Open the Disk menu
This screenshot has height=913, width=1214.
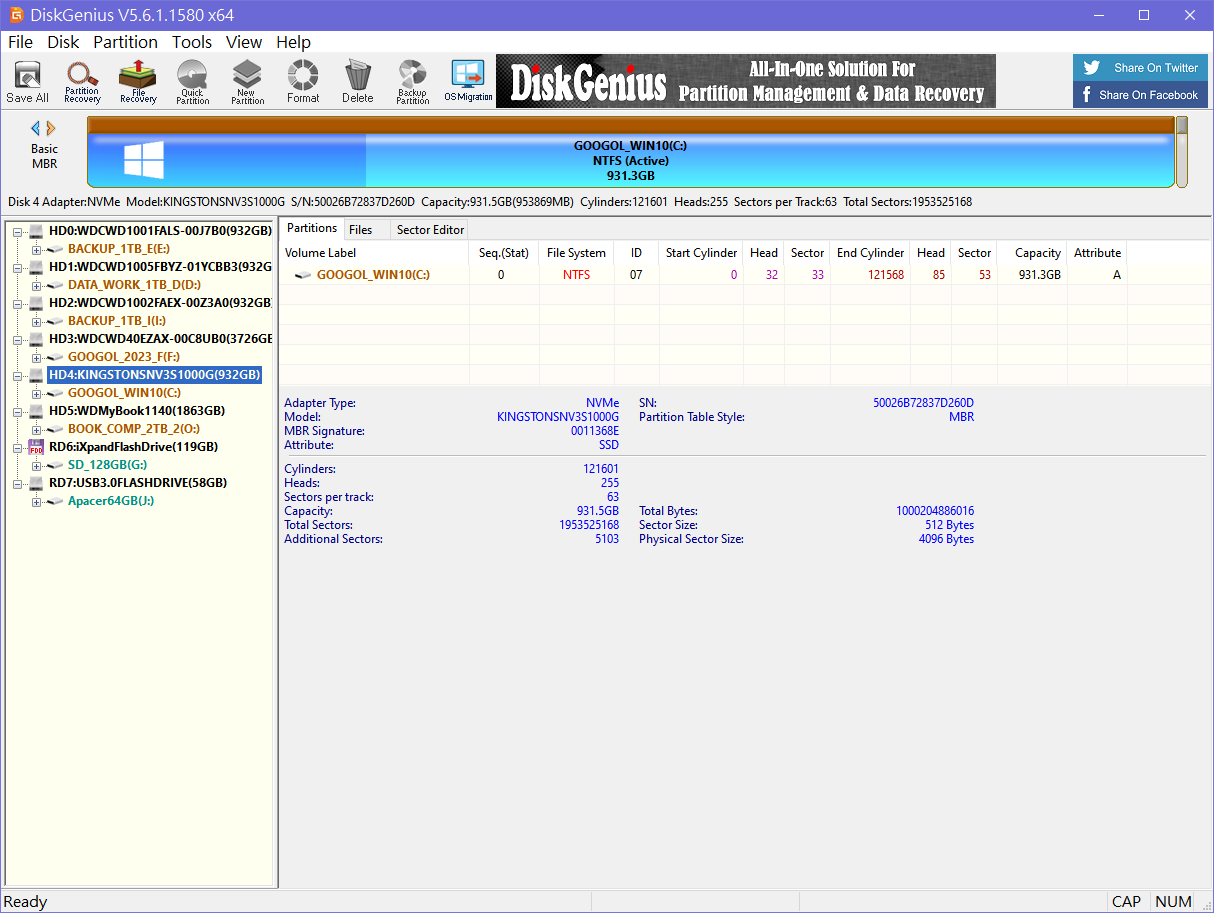pyautogui.click(x=63, y=42)
